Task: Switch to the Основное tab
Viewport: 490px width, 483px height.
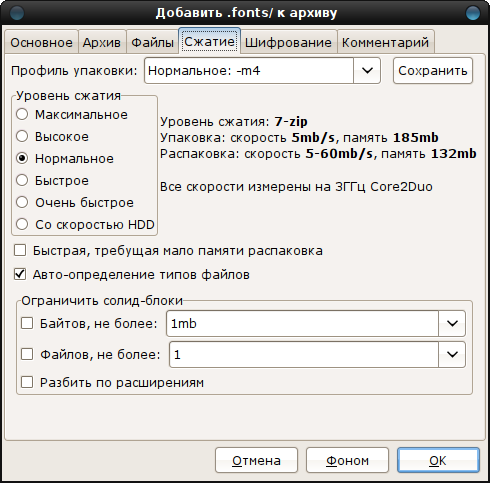Action: (41, 42)
